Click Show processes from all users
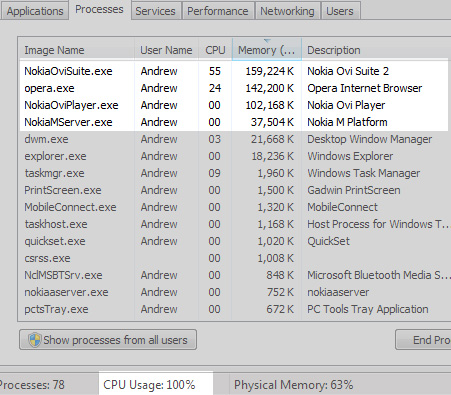 click(108, 340)
